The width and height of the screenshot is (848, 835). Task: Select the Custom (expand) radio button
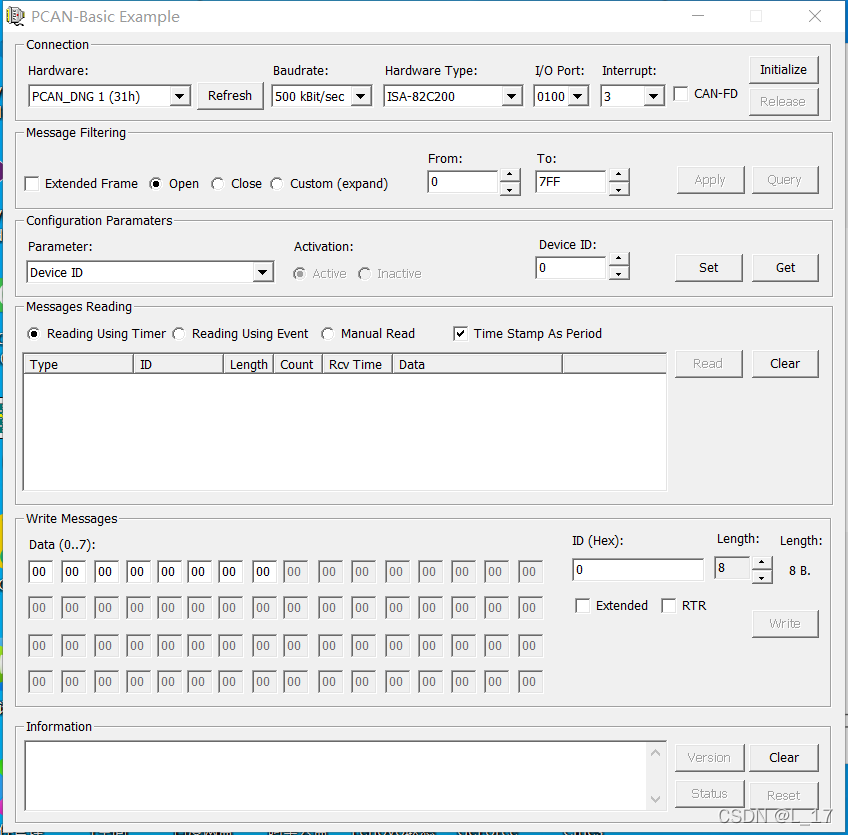[276, 184]
